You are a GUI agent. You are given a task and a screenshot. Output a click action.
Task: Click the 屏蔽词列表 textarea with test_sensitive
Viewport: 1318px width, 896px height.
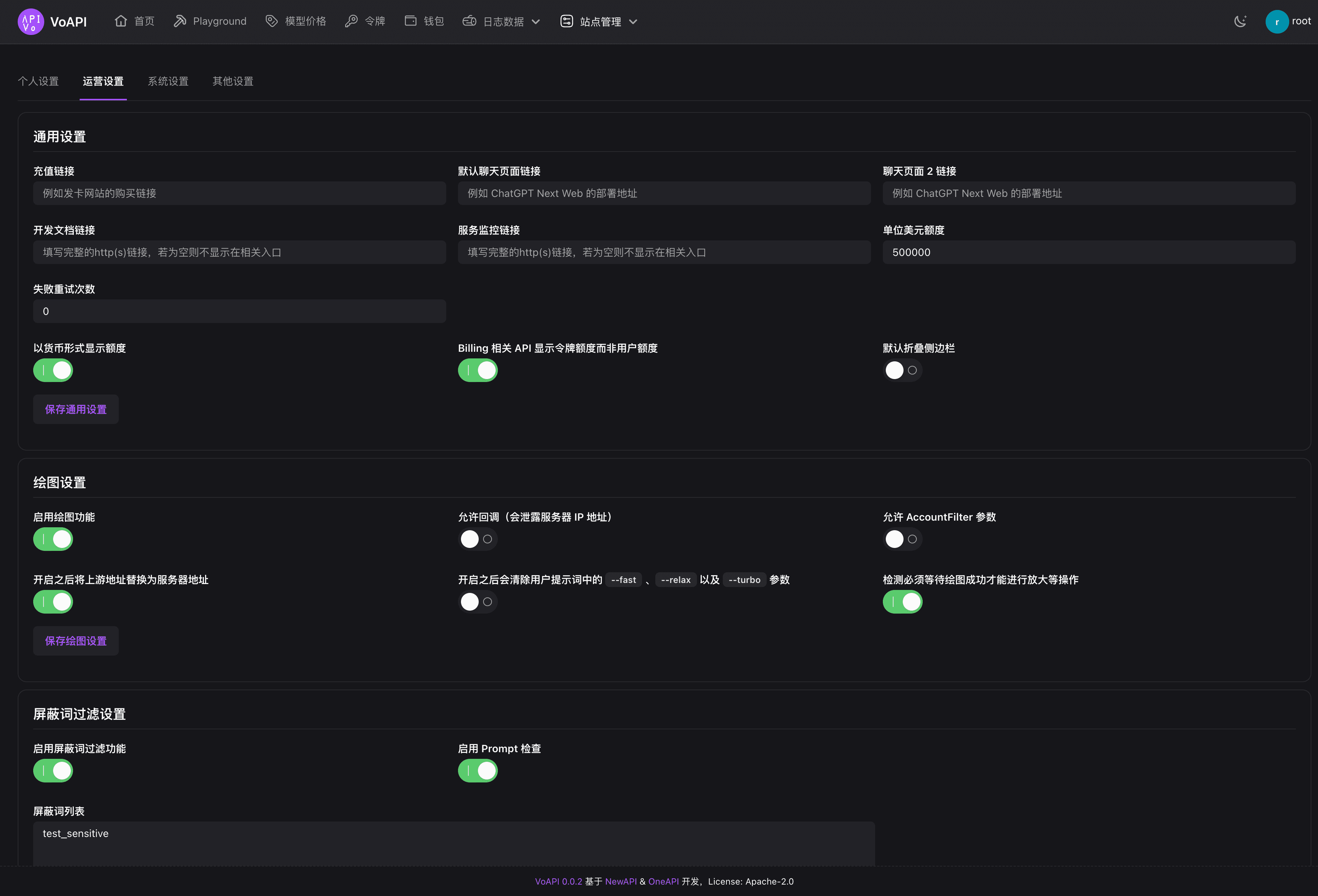point(454,844)
